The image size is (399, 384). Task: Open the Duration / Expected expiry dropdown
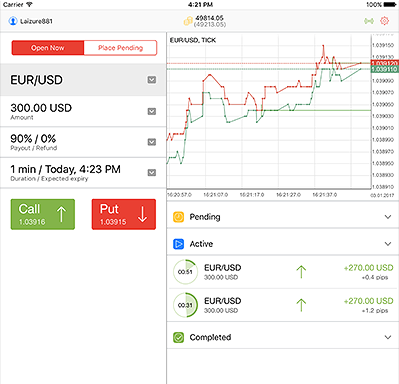[x=152, y=173]
